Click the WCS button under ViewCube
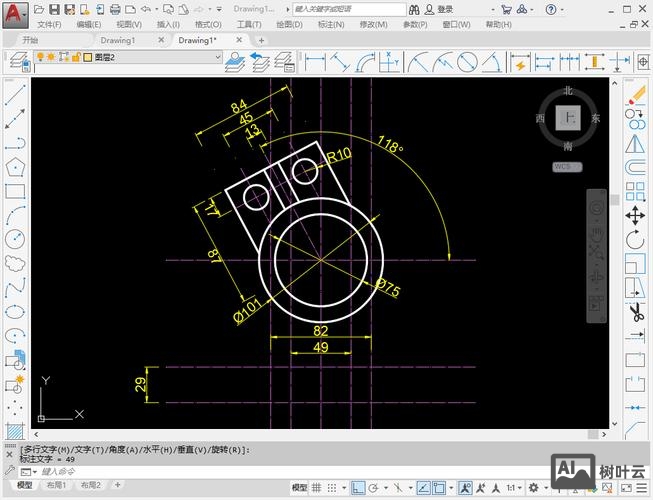Image resolution: width=653 pixels, height=500 pixels. pyautogui.click(x=567, y=166)
